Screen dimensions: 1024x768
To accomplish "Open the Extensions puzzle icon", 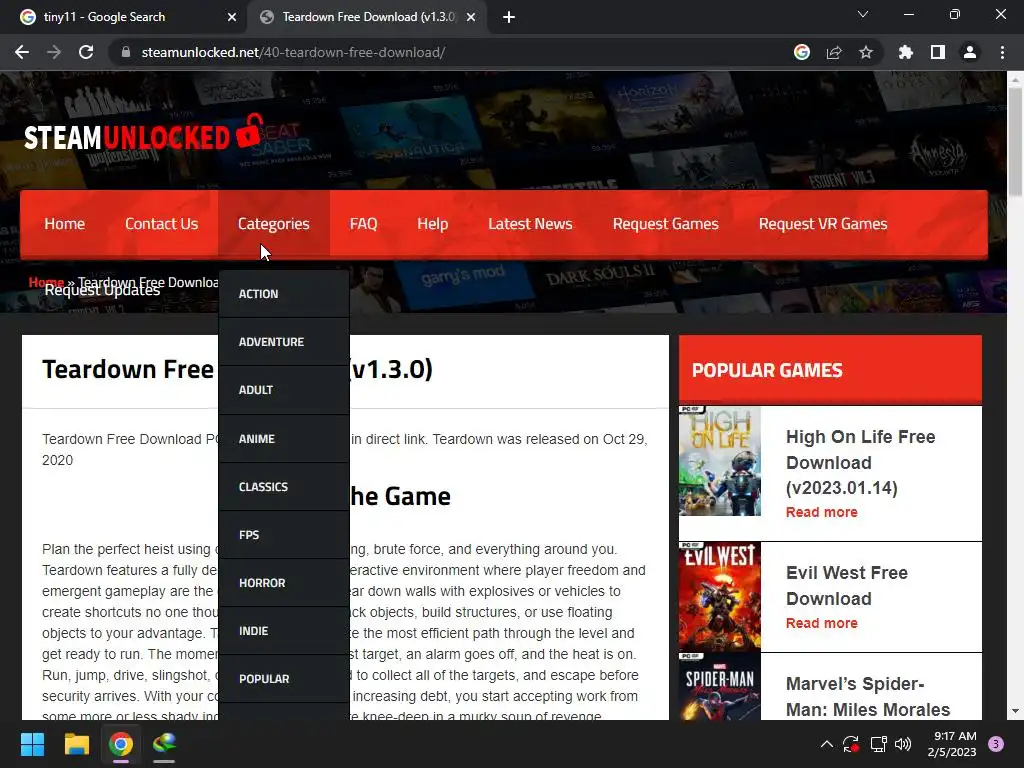I will coord(906,52).
